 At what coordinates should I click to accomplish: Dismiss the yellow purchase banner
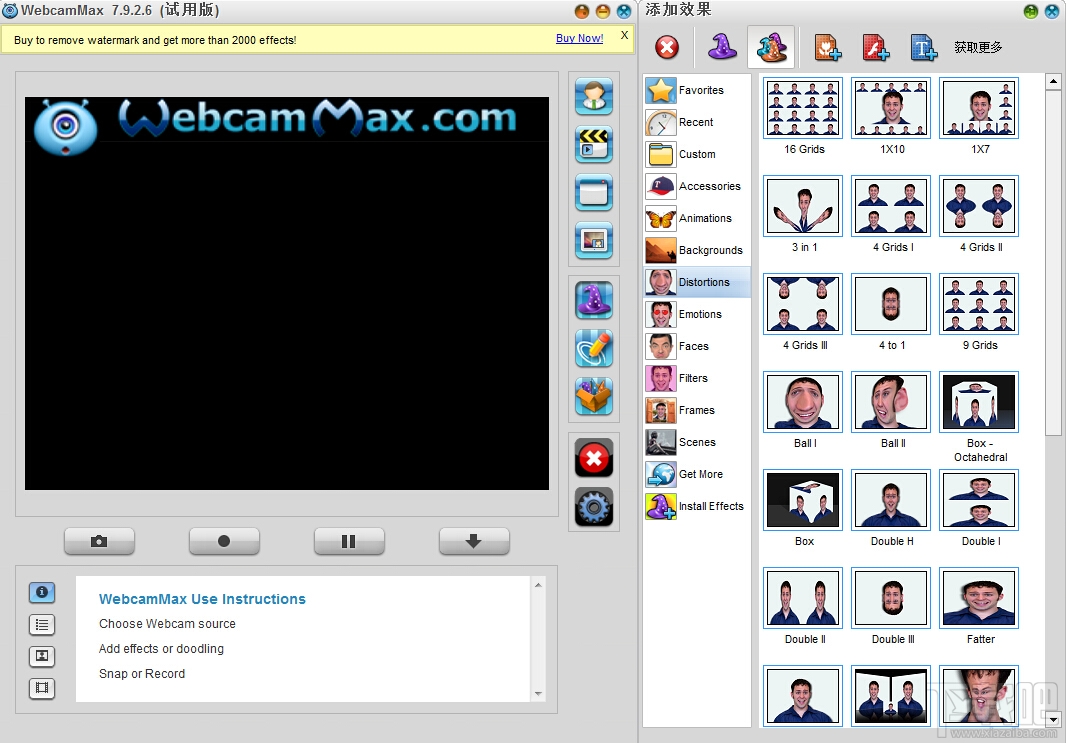point(624,35)
